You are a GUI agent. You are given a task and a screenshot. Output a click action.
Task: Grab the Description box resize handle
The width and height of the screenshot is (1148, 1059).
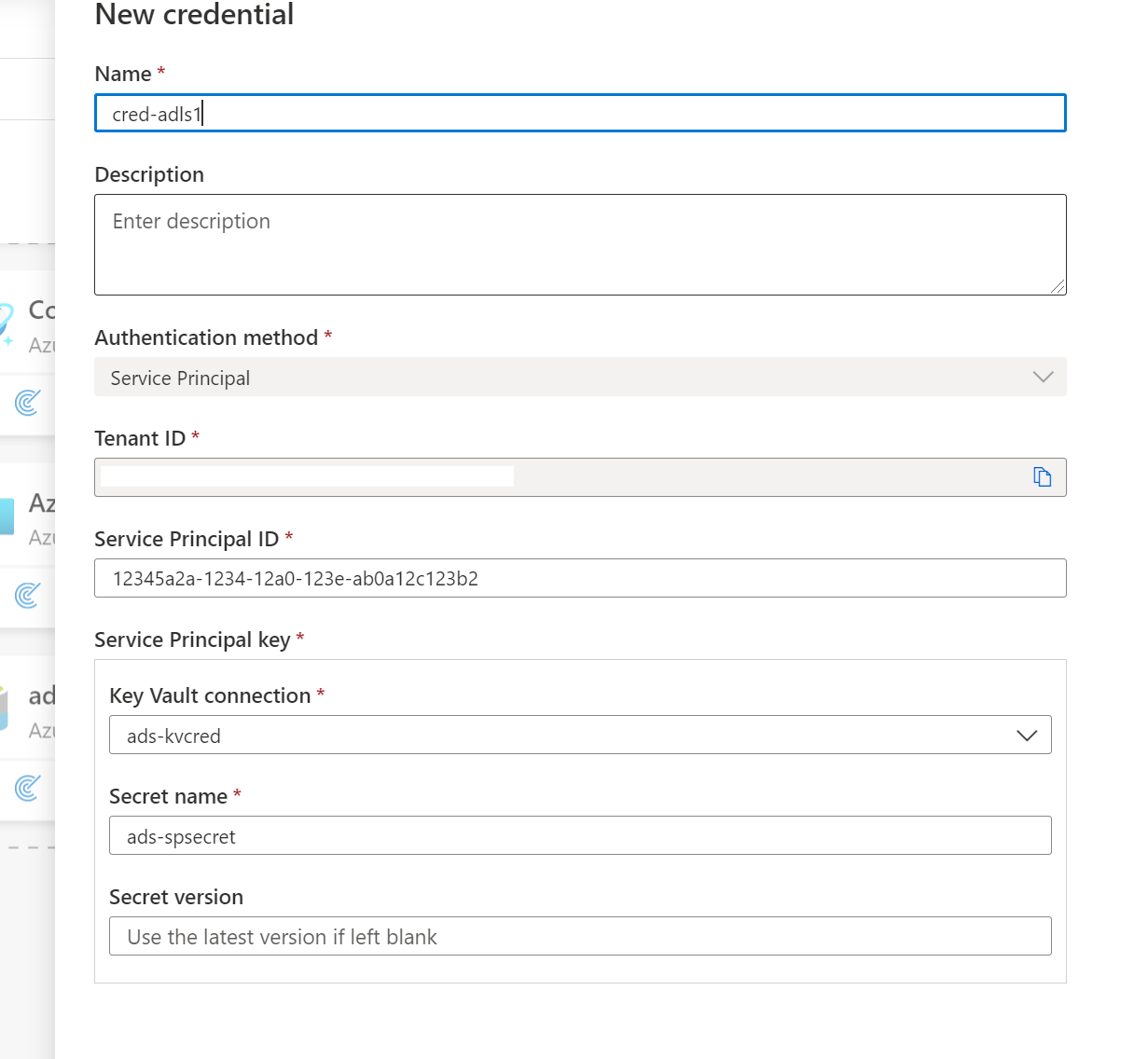[1058, 287]
